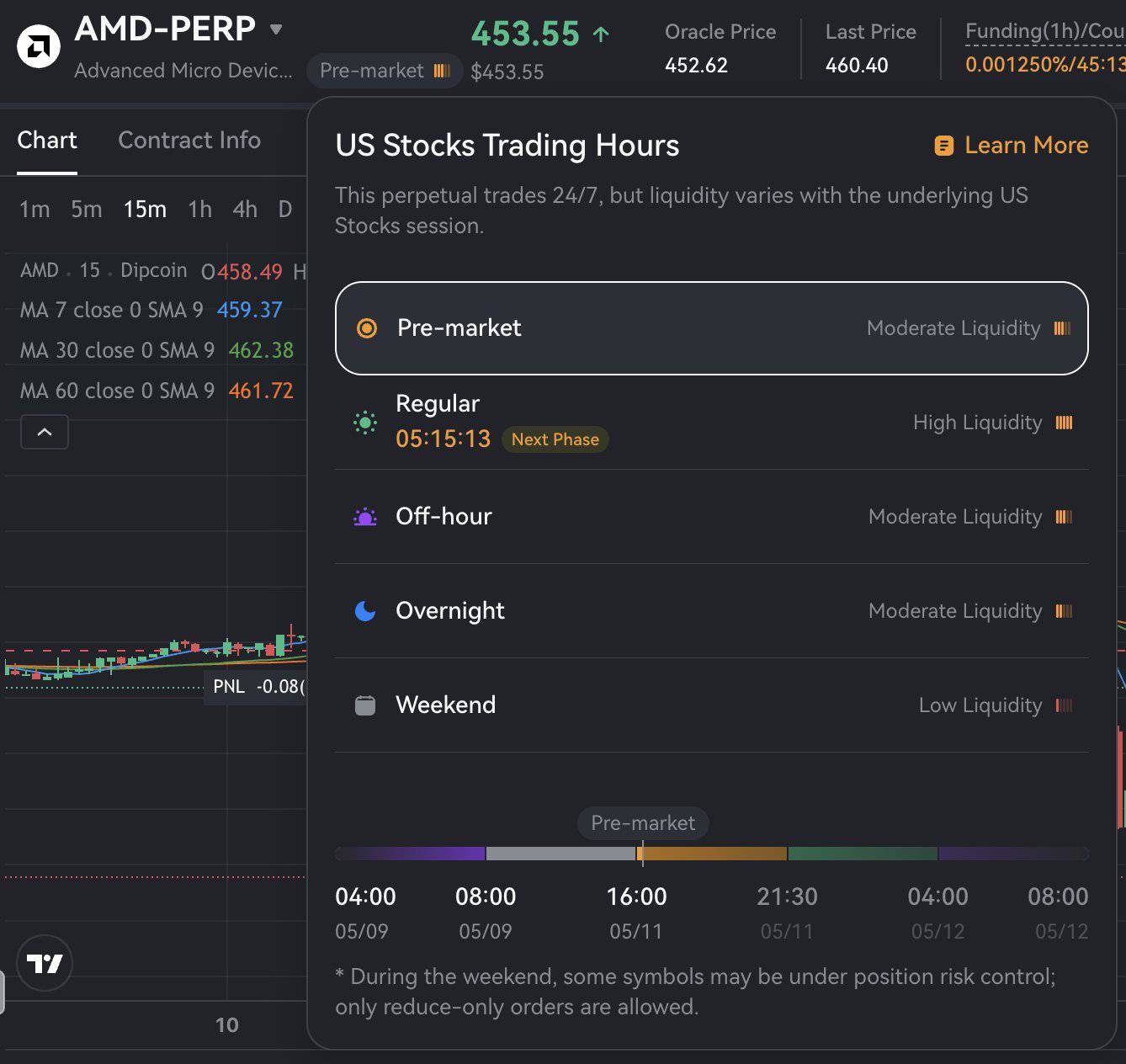Select the 1m timeframe

point(35,209)
